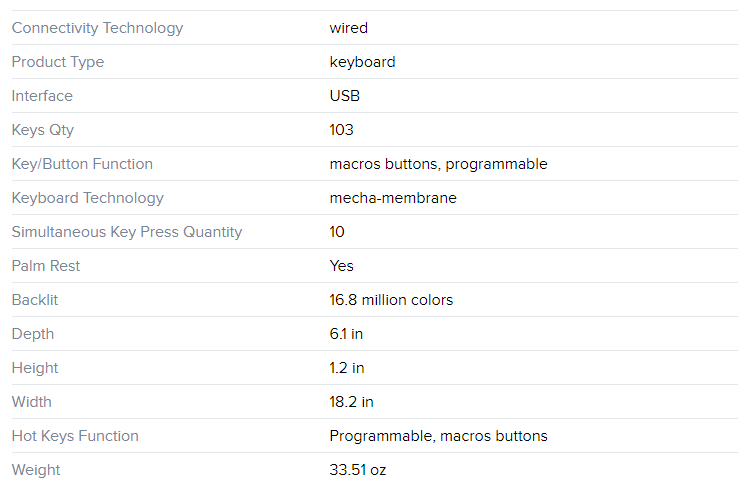Select the Width value "18.2 in"
738x500 pixels.
[x=351, y=402]
